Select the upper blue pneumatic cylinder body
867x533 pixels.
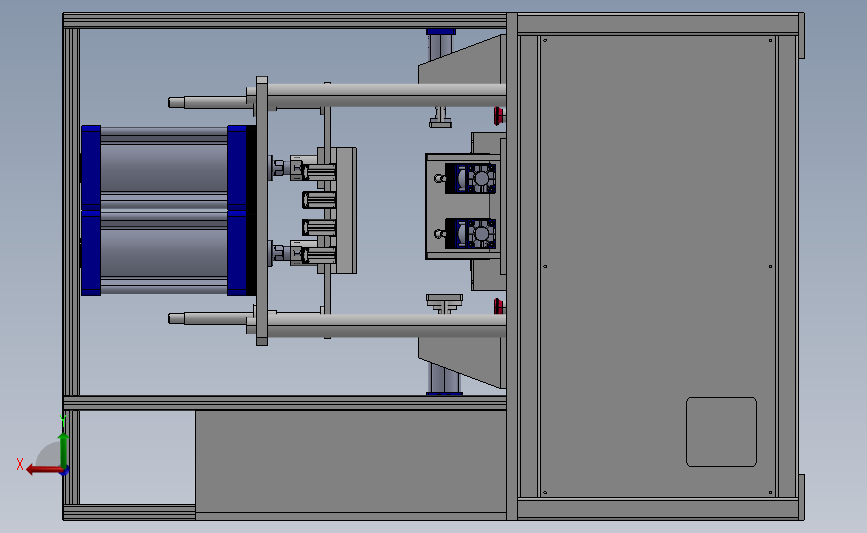164,168
